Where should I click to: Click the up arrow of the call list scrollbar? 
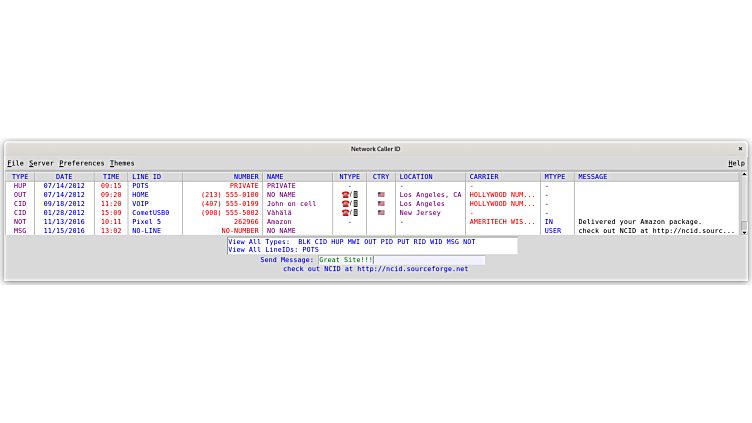click(x=743, y=176)
